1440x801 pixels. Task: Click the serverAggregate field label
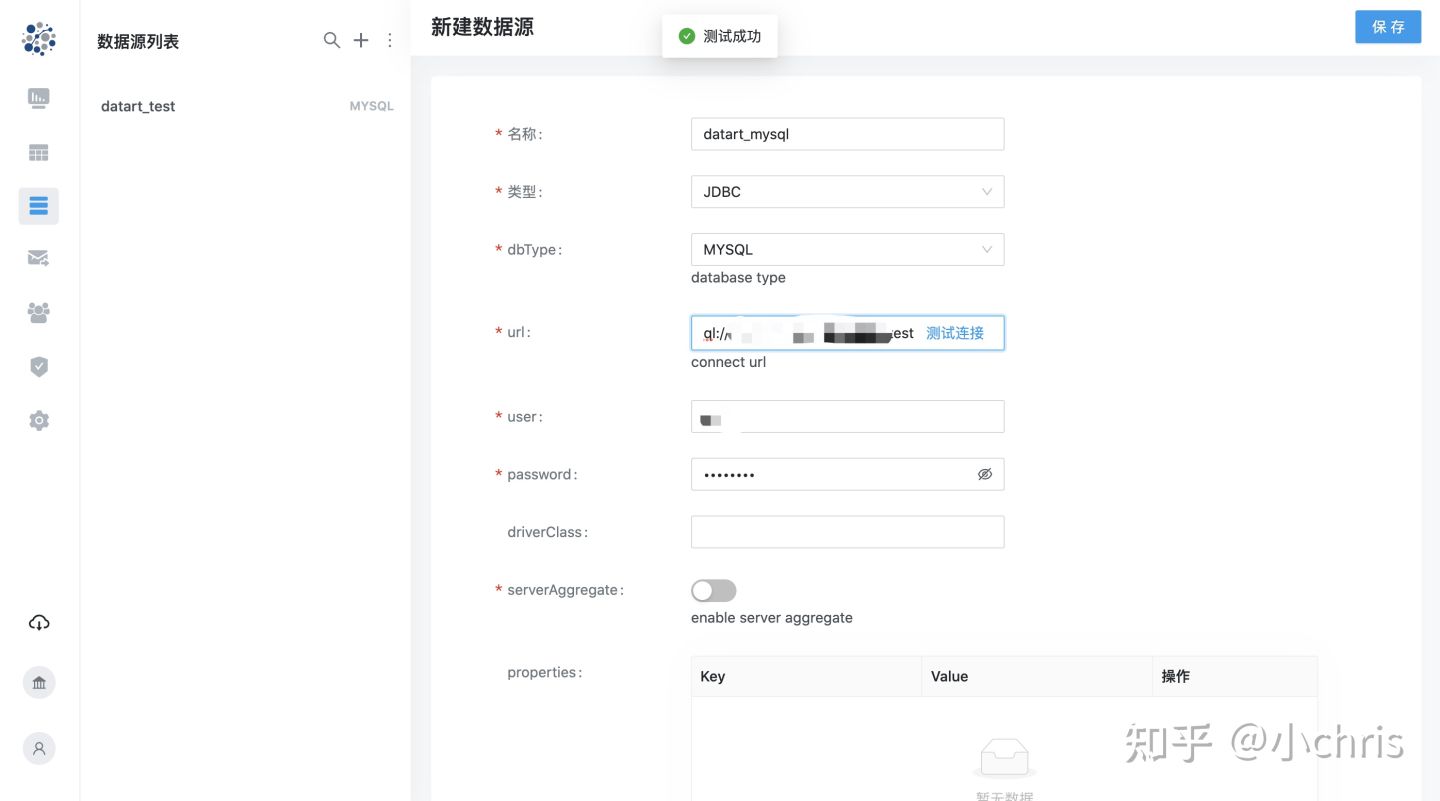(x=565, y=590)
